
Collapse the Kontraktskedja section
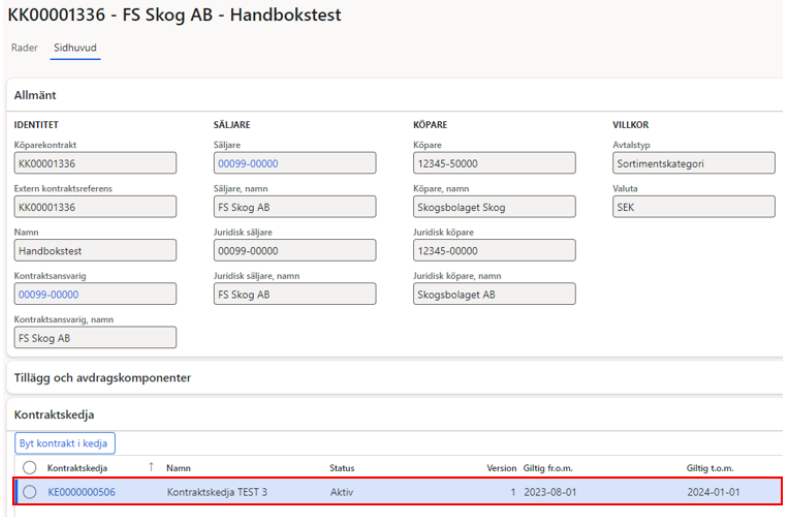pos(53,412)
